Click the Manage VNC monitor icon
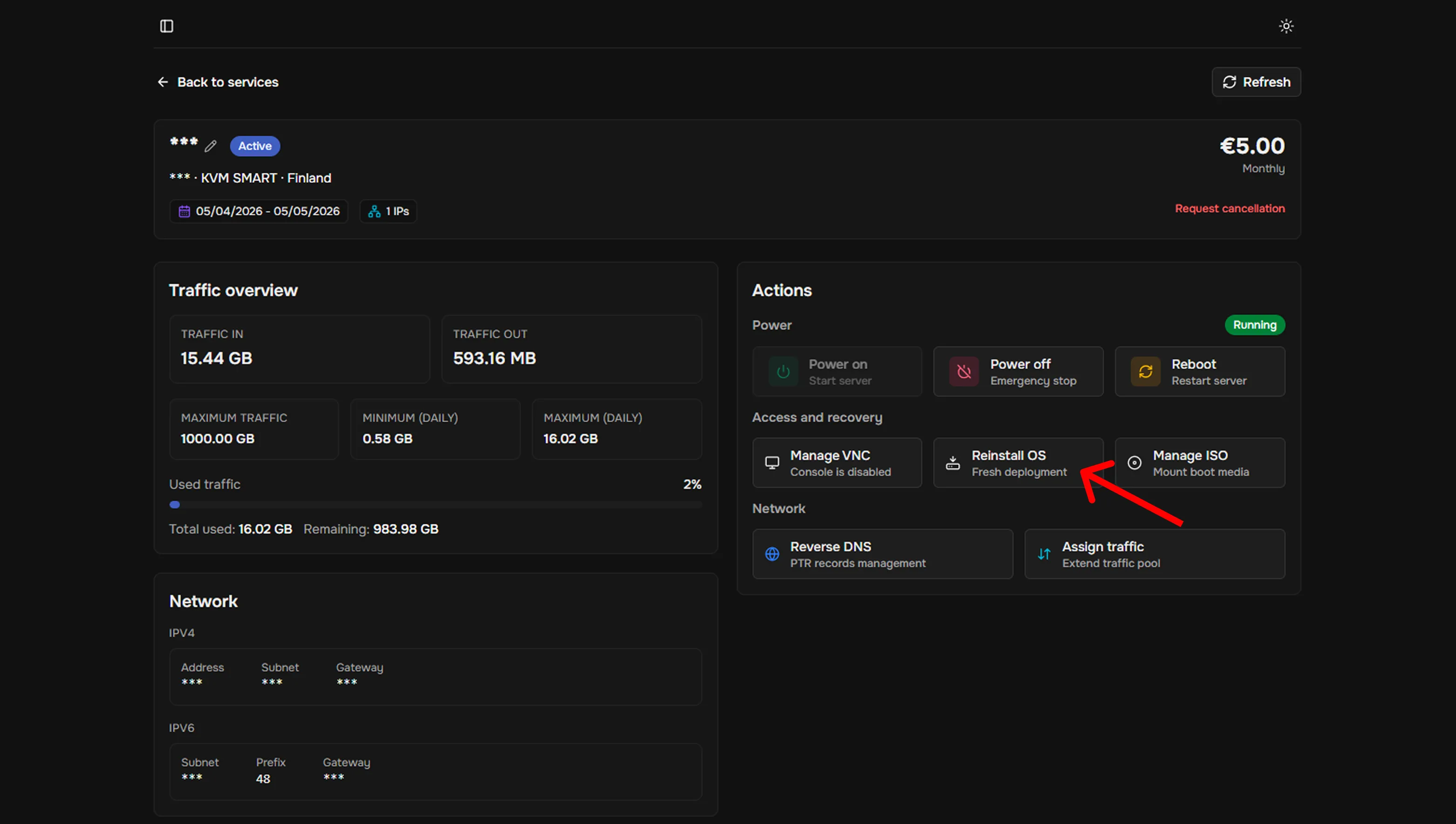The height and width of the screenshot is (824, 1456). point(772,463)
